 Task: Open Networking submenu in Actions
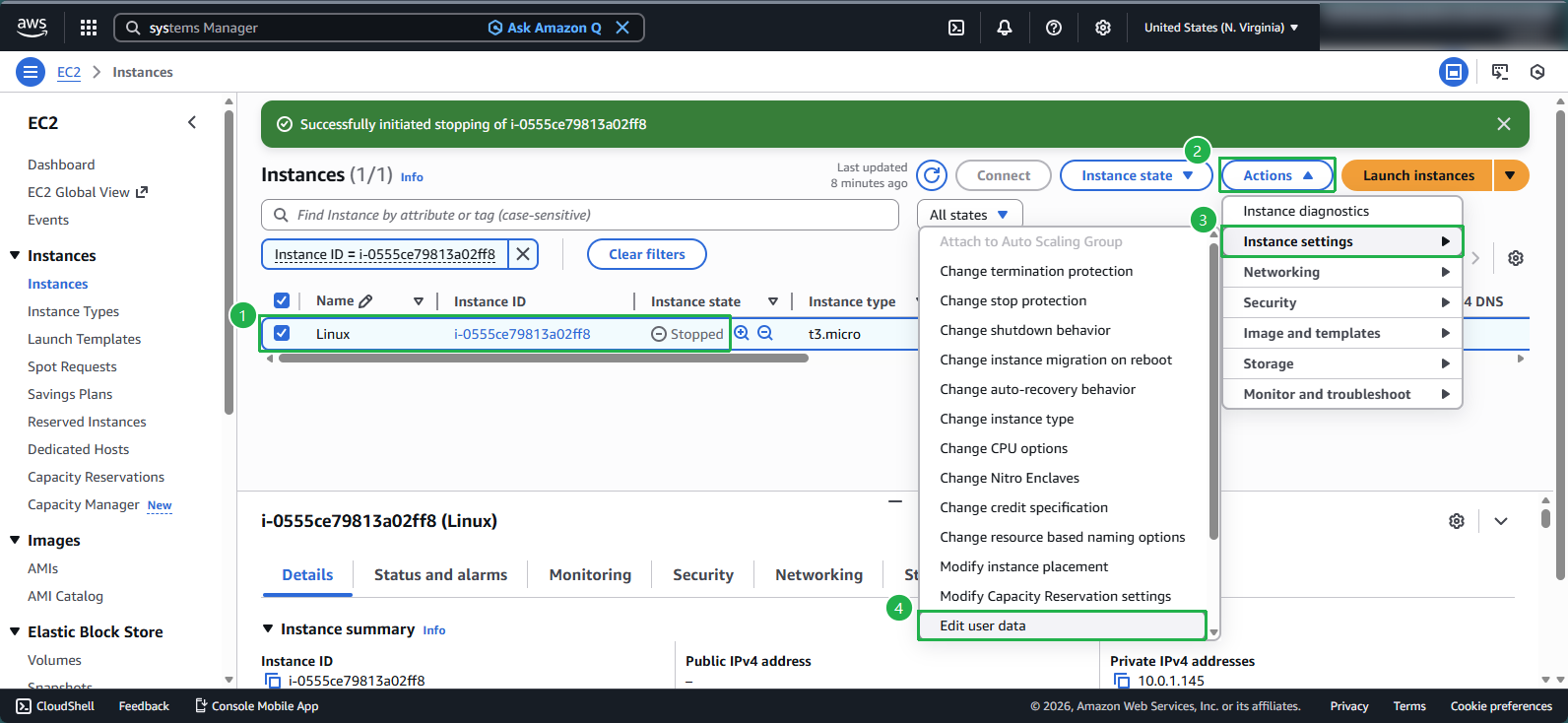(1342, 272)
